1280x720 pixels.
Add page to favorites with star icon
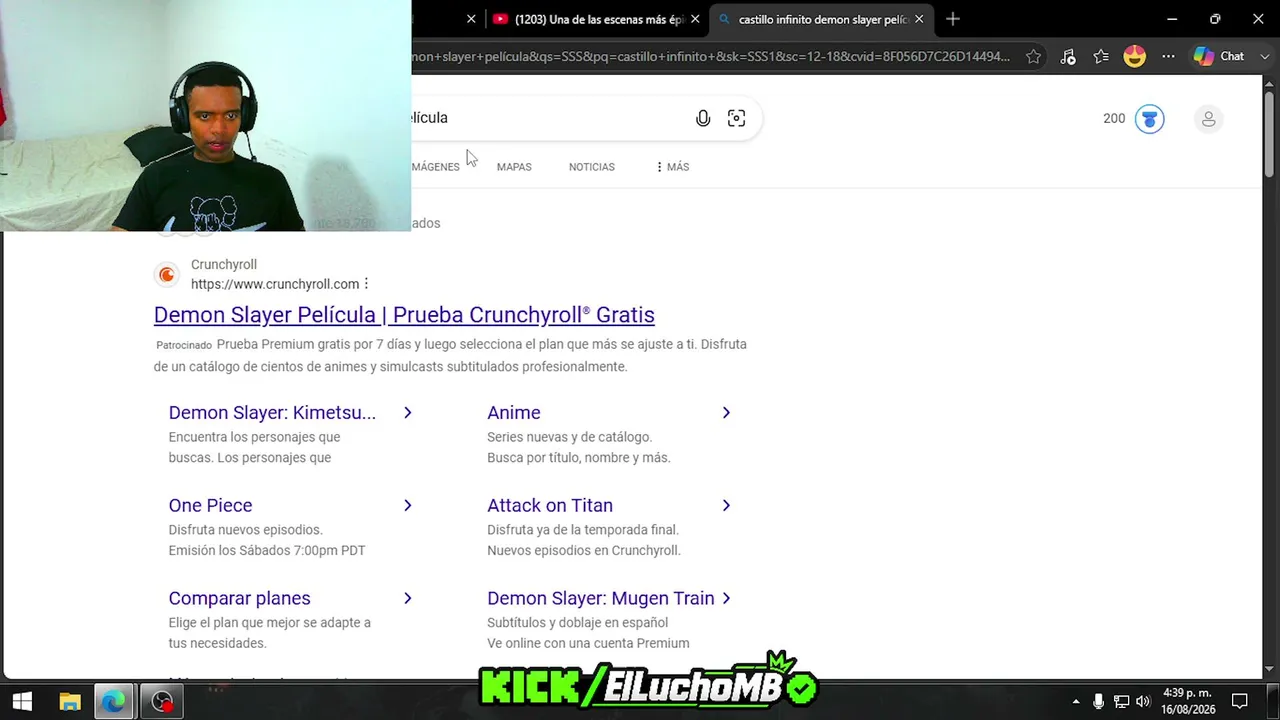(x=1033, y=56)
